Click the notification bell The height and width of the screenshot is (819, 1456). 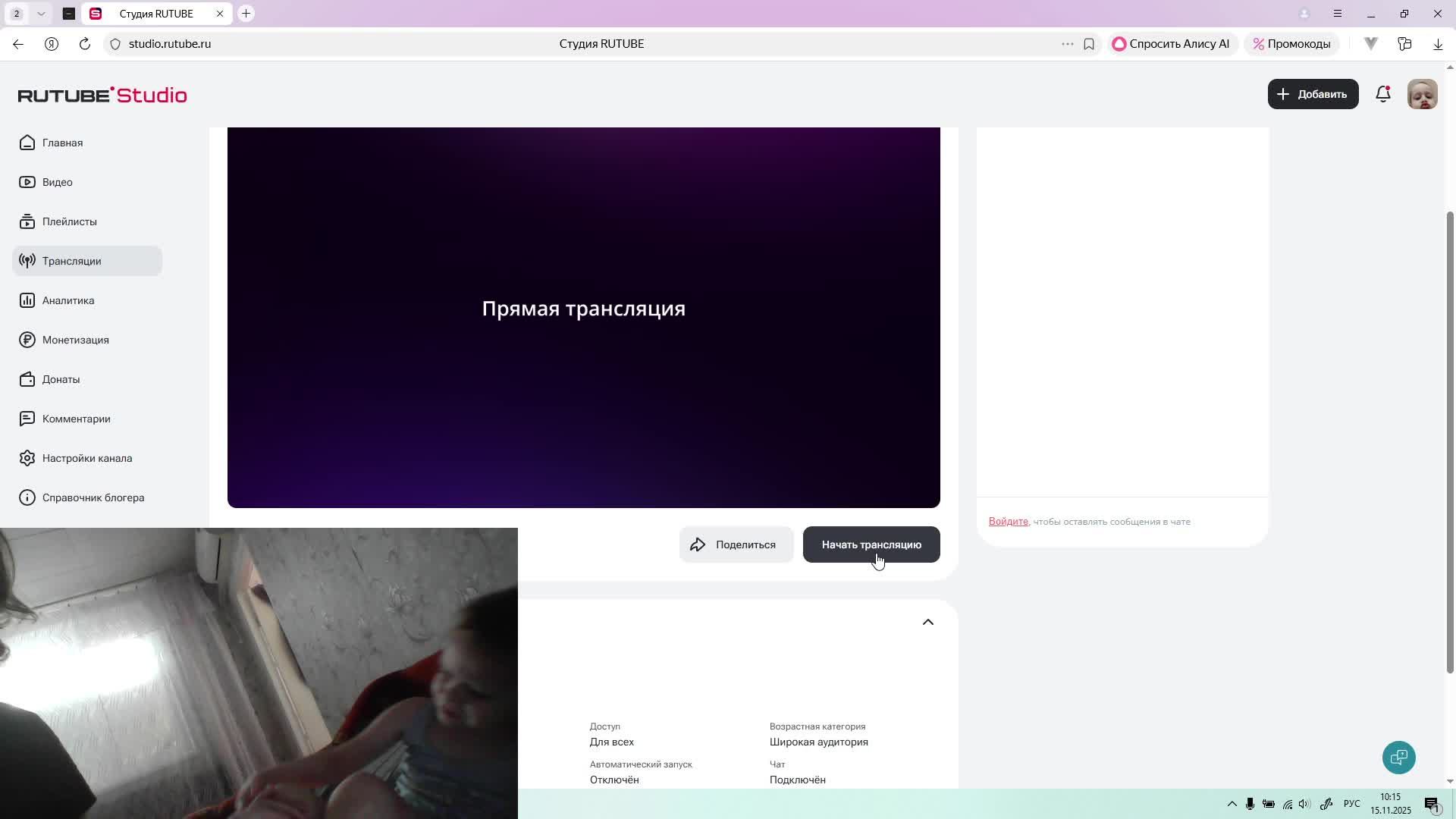coord(1382,94)
